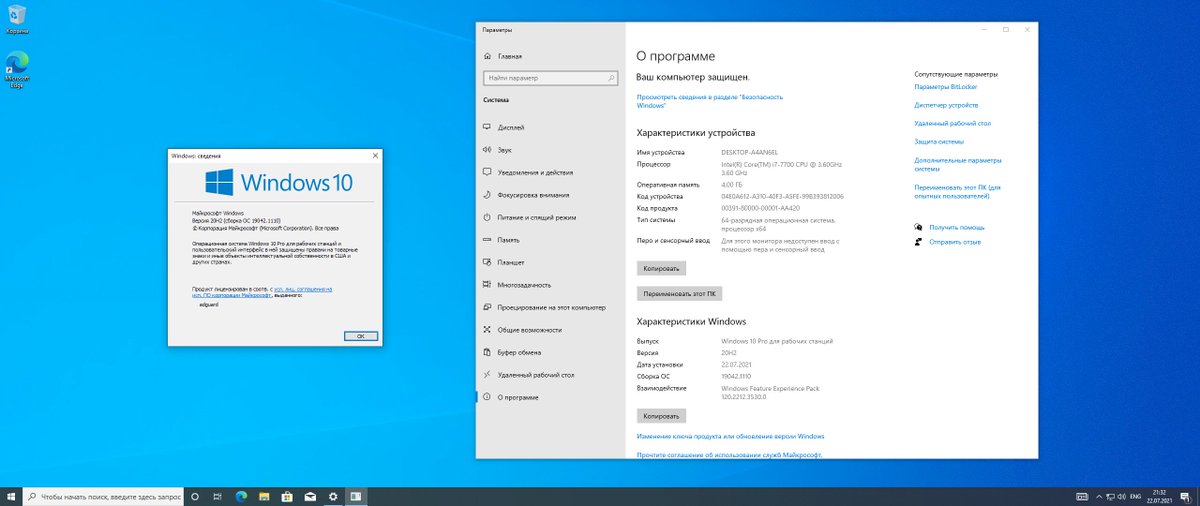Copy device specifications with Копировать button

point(662,268)
